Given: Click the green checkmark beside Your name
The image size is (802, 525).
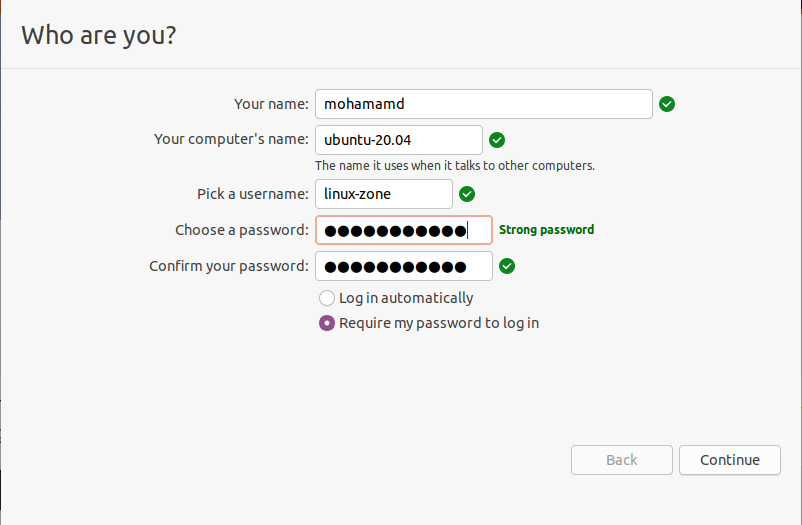Looking at the screenshot, I should pyautogui.click(x=666, y=104).
